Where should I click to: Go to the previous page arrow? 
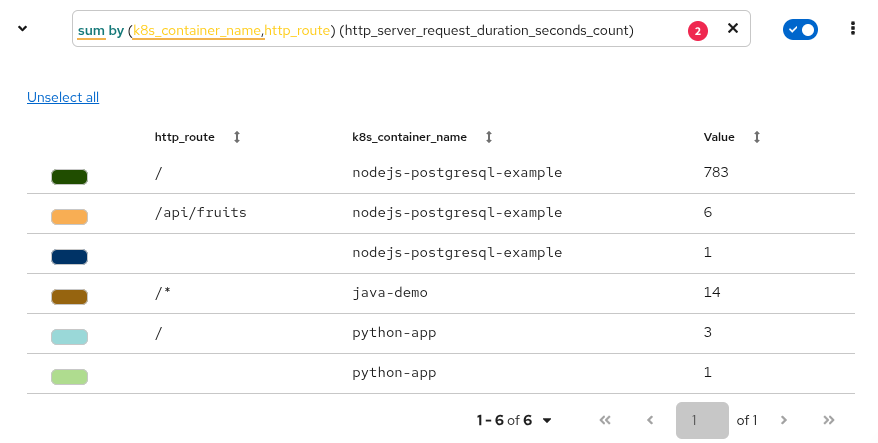tap(650, 420)
